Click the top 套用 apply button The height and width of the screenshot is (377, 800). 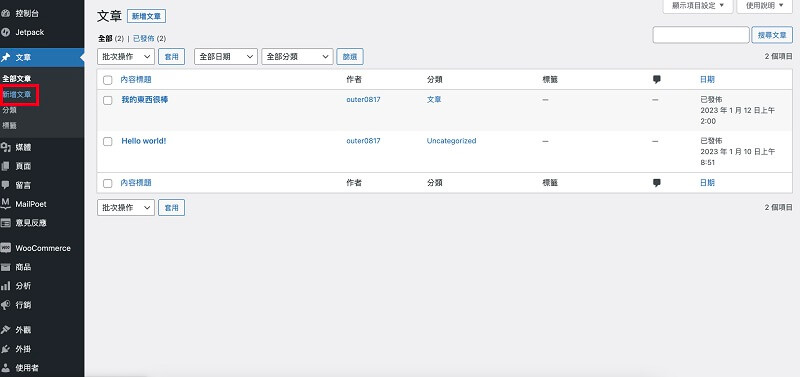(x=171, y=57)
